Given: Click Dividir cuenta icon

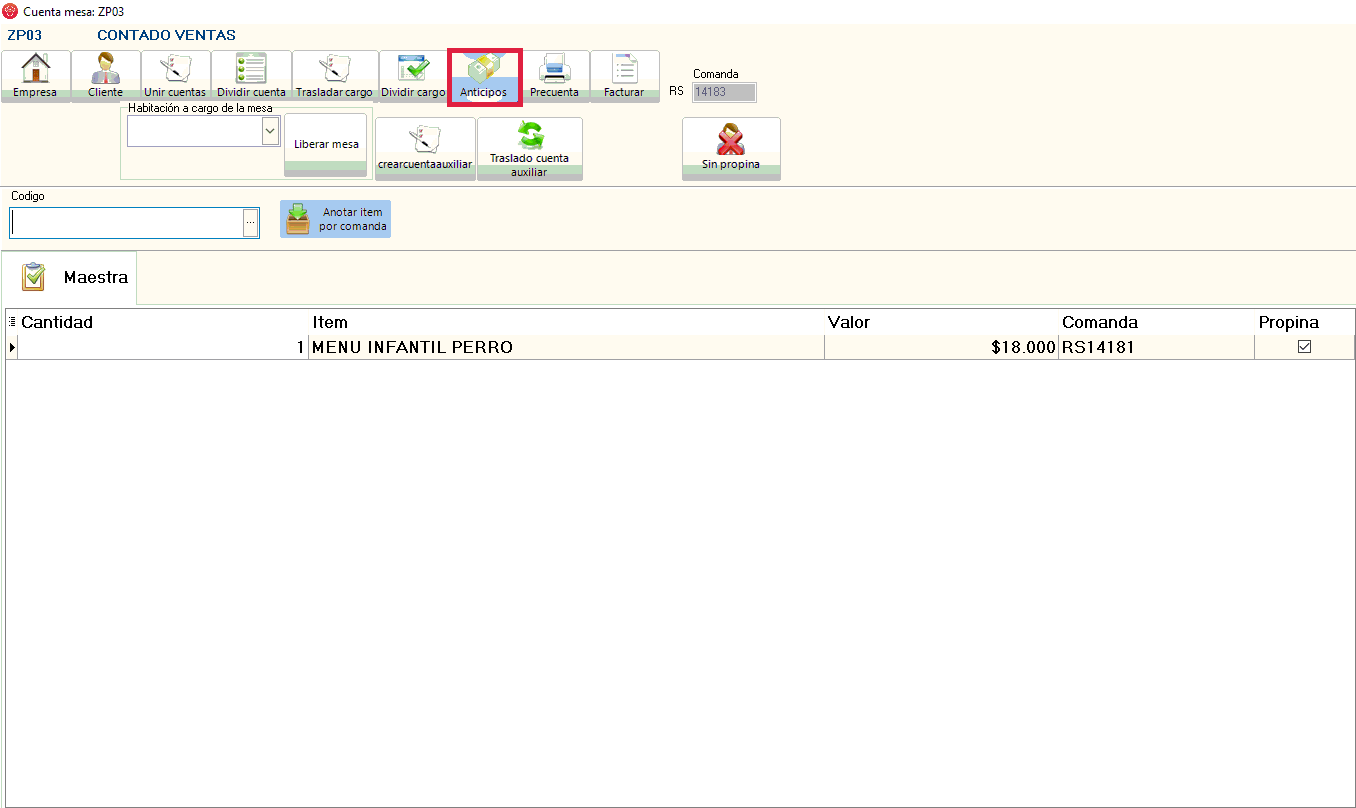Looking at the screenshot, I should [251, 69].
